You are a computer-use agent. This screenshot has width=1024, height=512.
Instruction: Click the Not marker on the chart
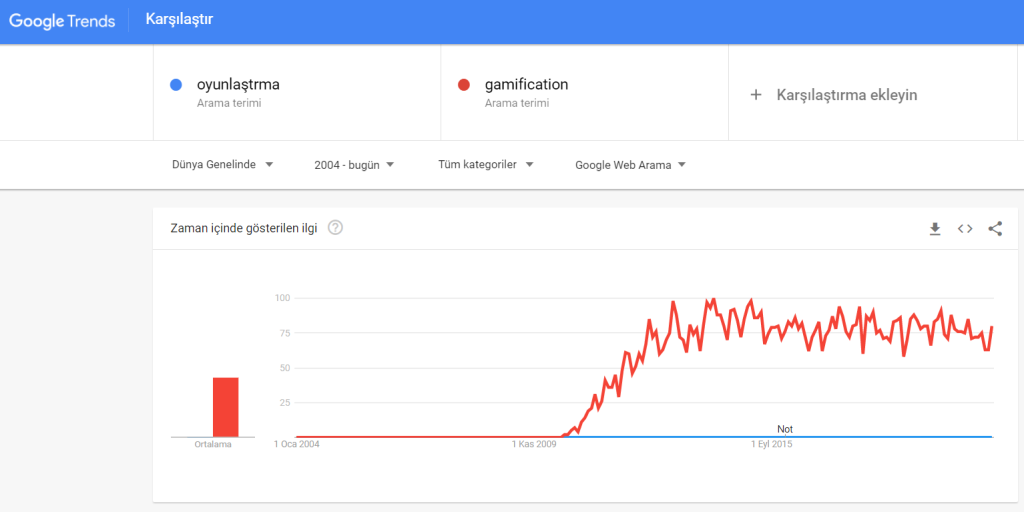coord(785,430)
